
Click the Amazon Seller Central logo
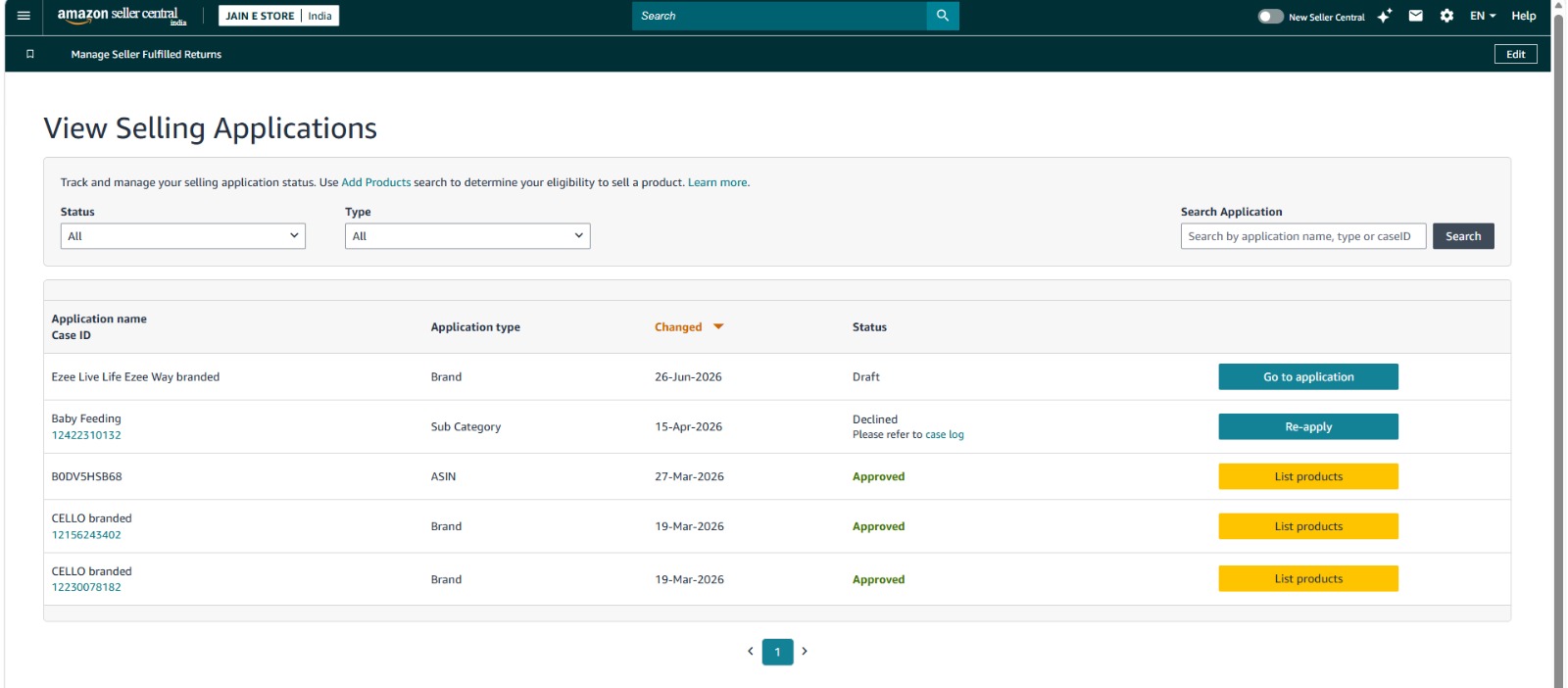point(122,16)
